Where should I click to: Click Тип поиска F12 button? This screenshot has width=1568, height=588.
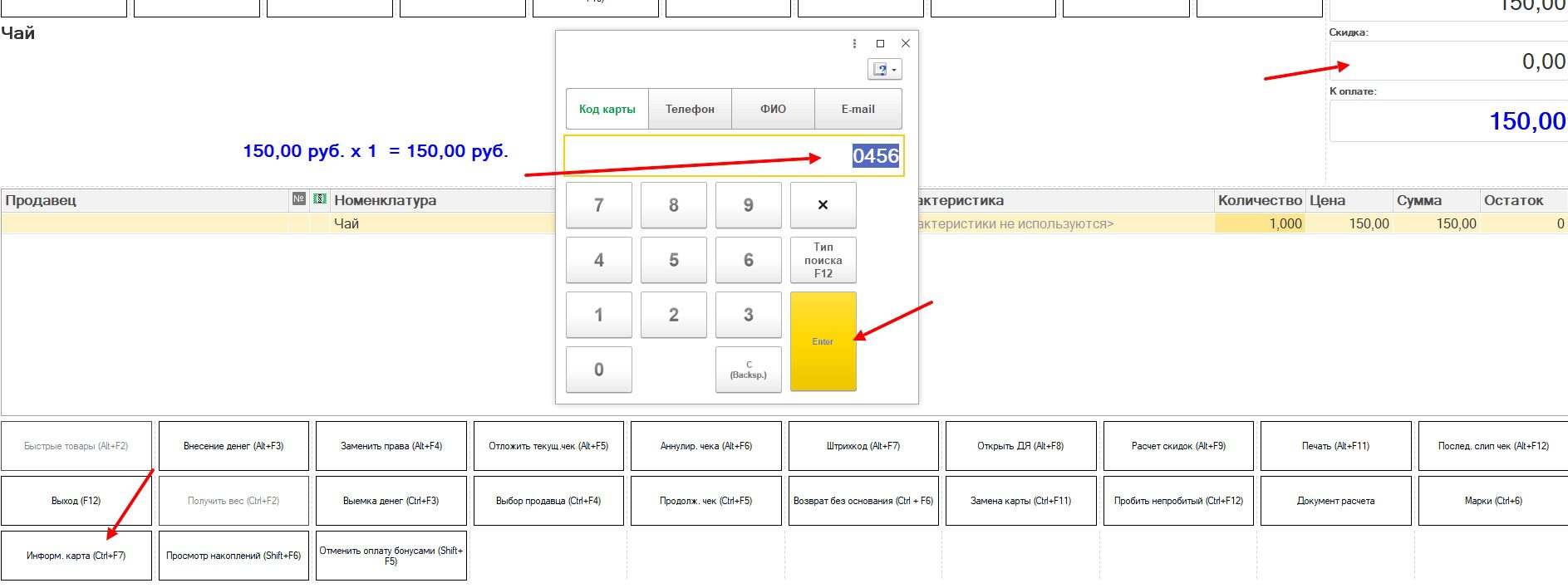click(823, 260)
